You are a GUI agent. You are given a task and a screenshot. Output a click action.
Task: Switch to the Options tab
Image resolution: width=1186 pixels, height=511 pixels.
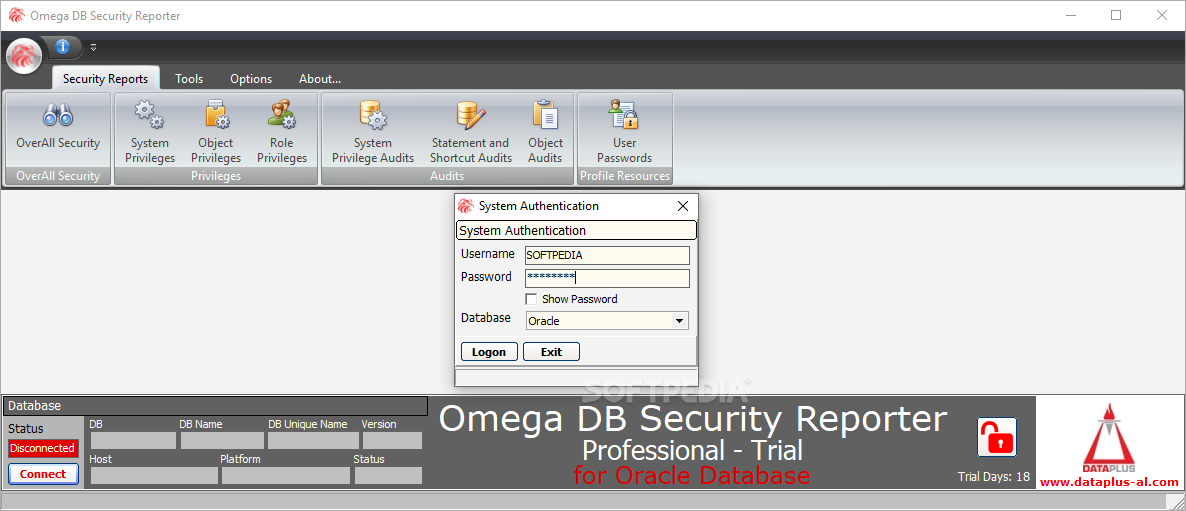[x=251, y=79]
